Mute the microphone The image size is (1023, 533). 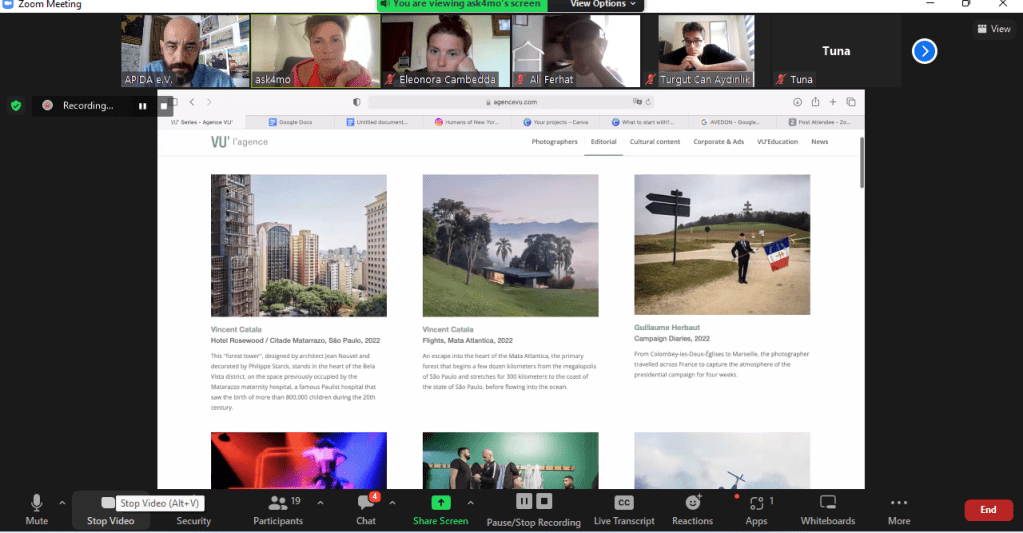[37, 502]
